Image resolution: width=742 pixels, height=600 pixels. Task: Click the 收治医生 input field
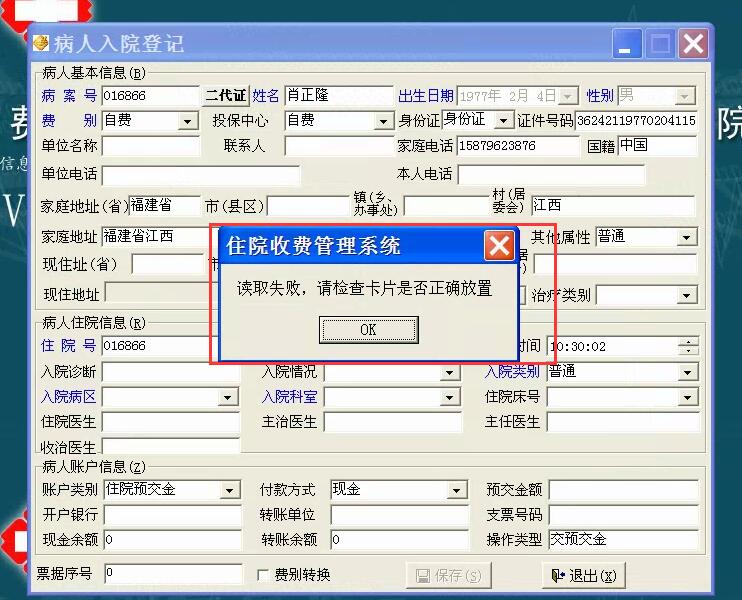point(171,446)
